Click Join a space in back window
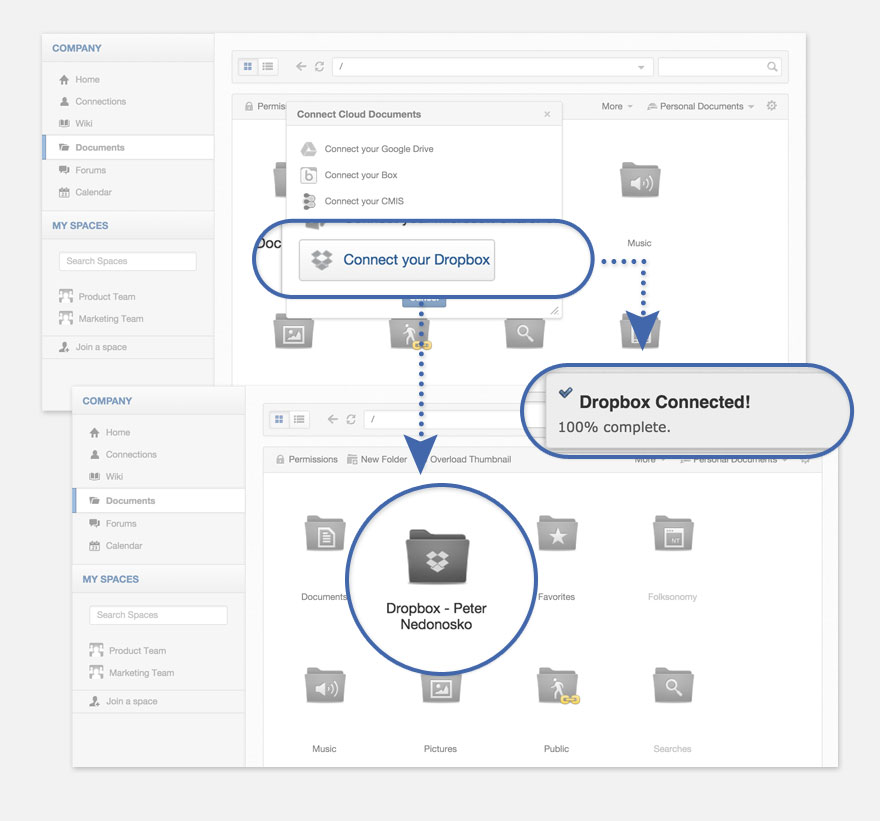880x821 pixels. (x=93, y=347)
